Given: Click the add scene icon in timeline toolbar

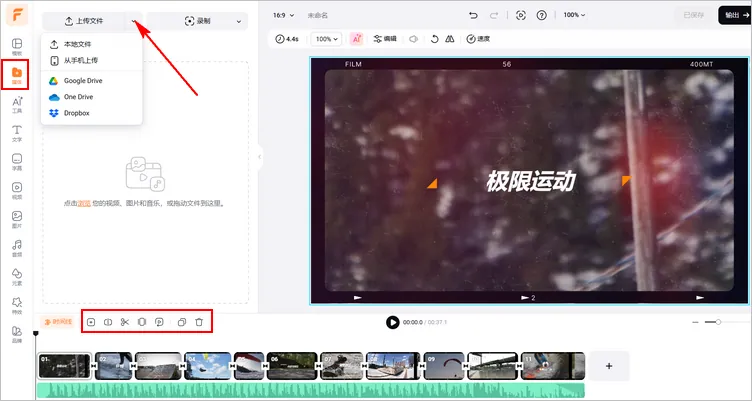Looking at the screenshot, I should pyautogui.click(x=91, y=322).
